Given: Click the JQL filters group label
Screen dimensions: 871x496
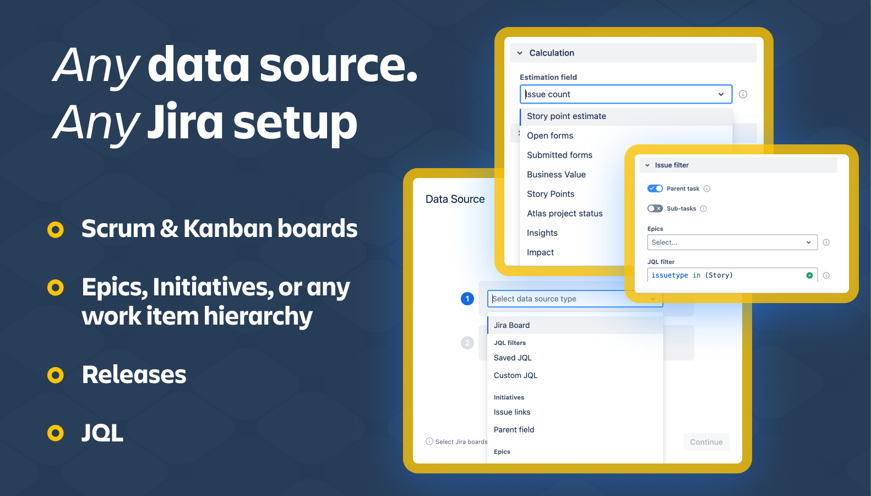Looking at the screenshot, I should pos(510,343).
